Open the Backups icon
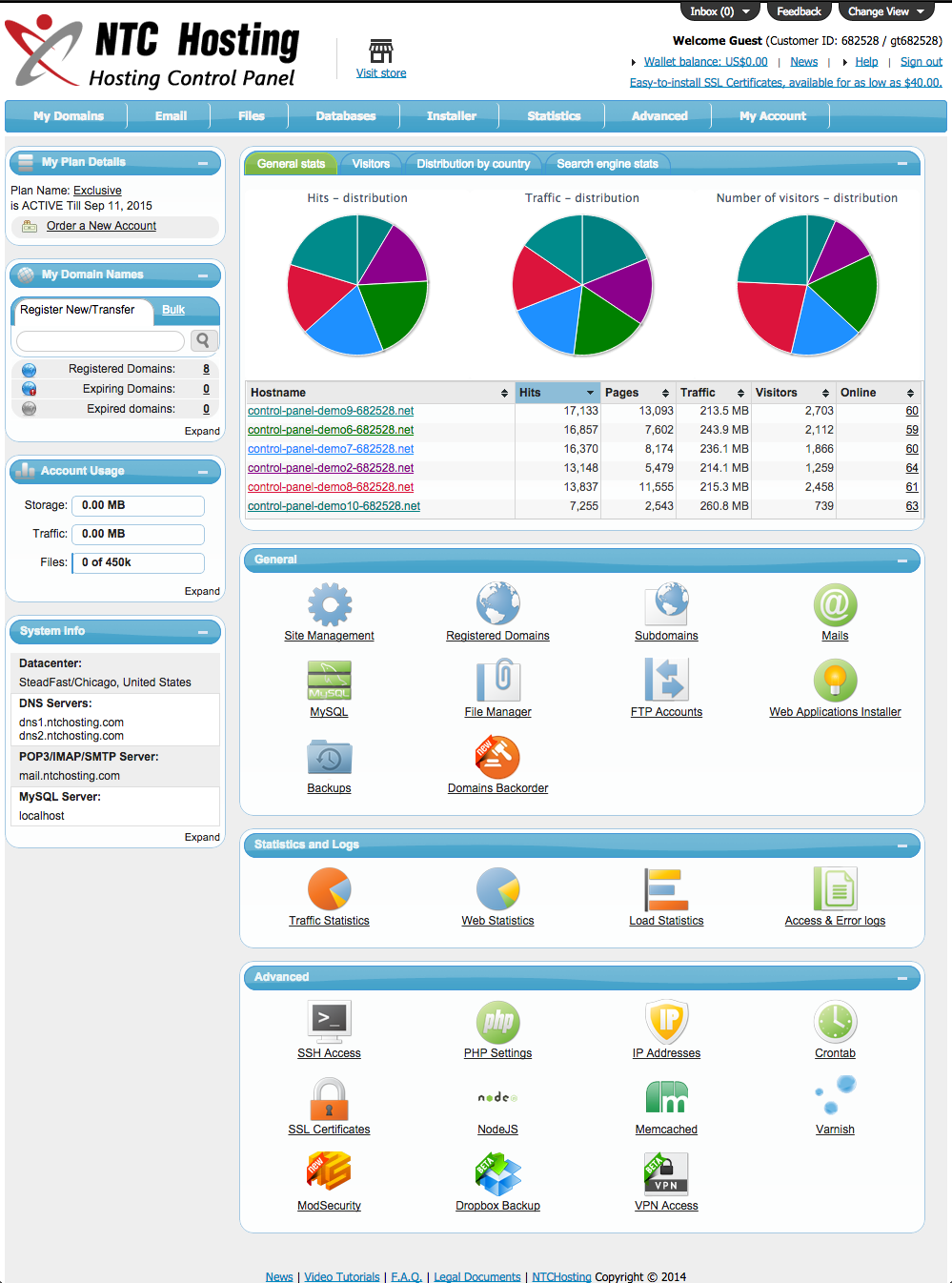The image size is (952, 1283). 330,757
